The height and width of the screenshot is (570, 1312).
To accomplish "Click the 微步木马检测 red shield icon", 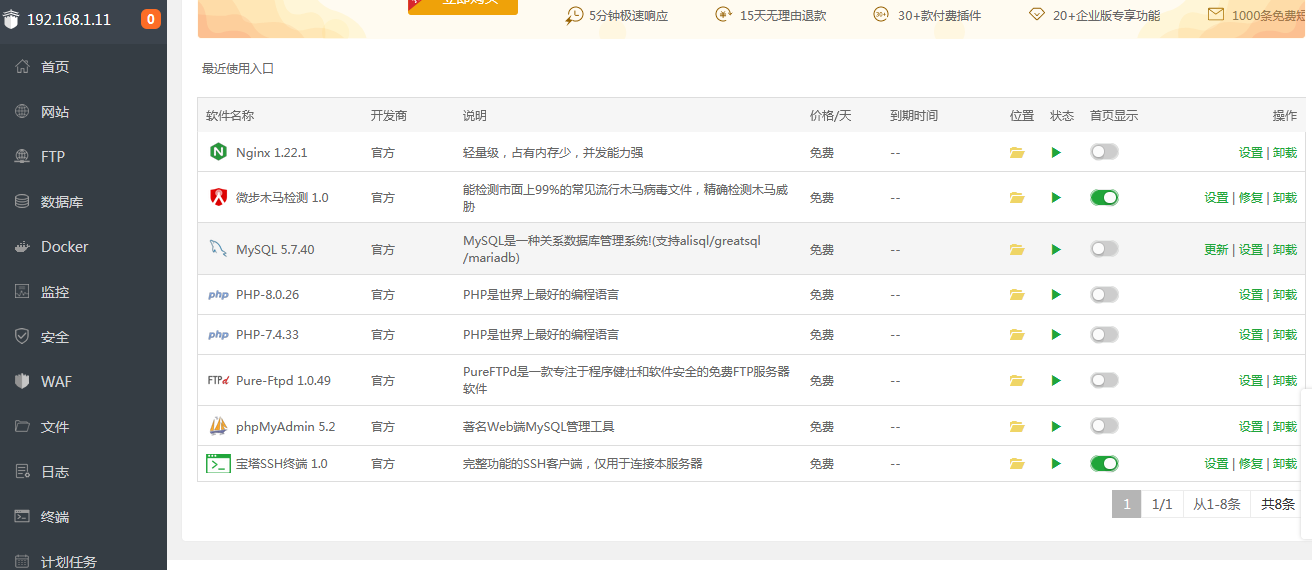I will 218,198.
